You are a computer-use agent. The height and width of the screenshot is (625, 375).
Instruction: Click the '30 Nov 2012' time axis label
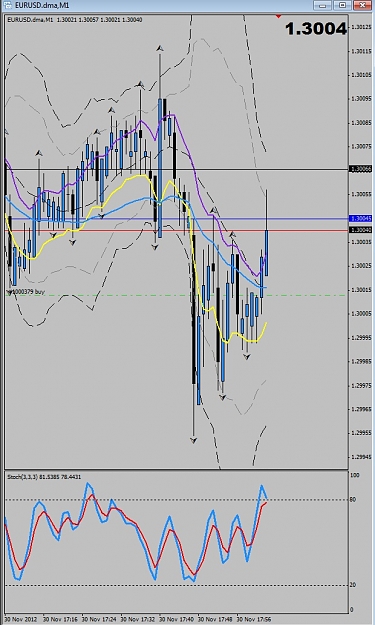[x=21, y=620]
